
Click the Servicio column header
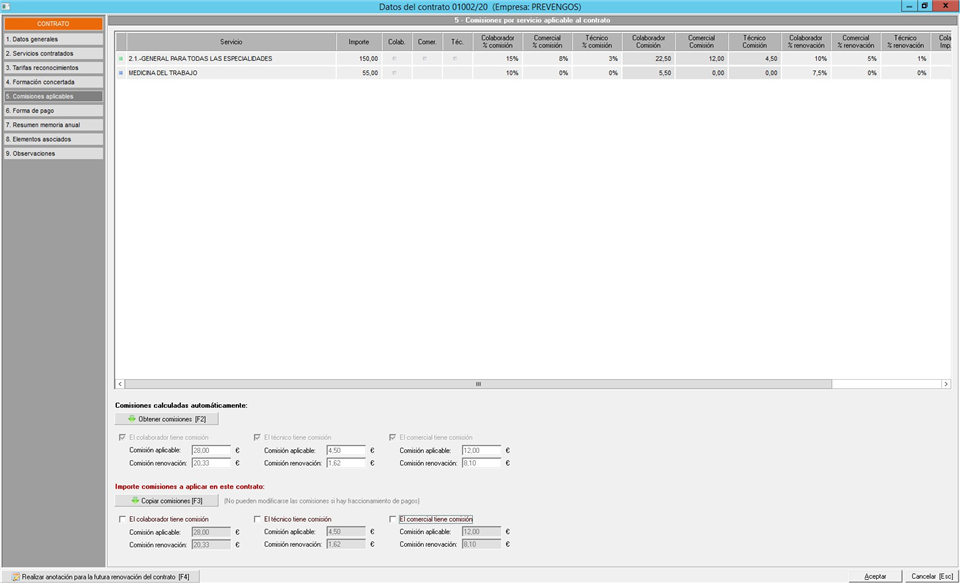231,42
